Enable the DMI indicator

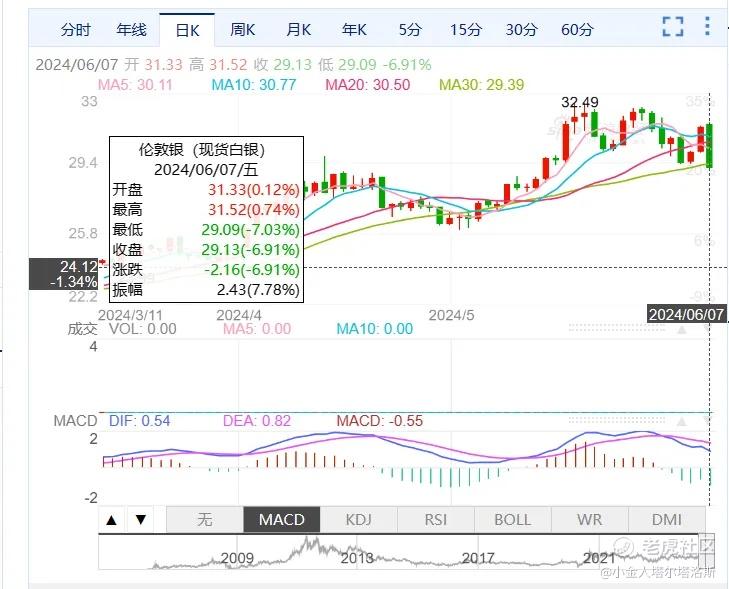[667, 519]
